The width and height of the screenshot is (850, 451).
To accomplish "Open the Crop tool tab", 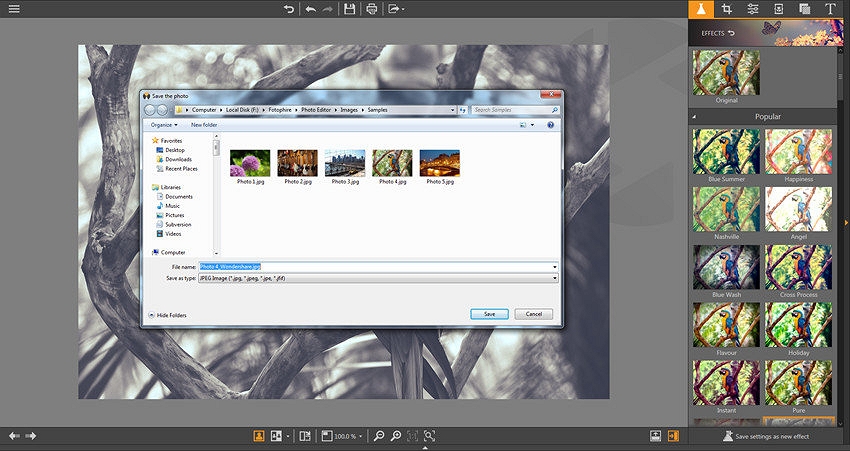I will point(727,9).
